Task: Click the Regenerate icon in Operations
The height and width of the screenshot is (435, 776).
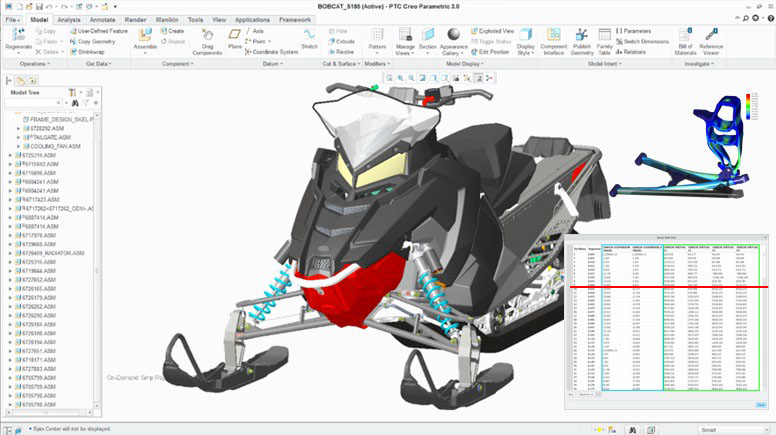Action: coord(18,34)
